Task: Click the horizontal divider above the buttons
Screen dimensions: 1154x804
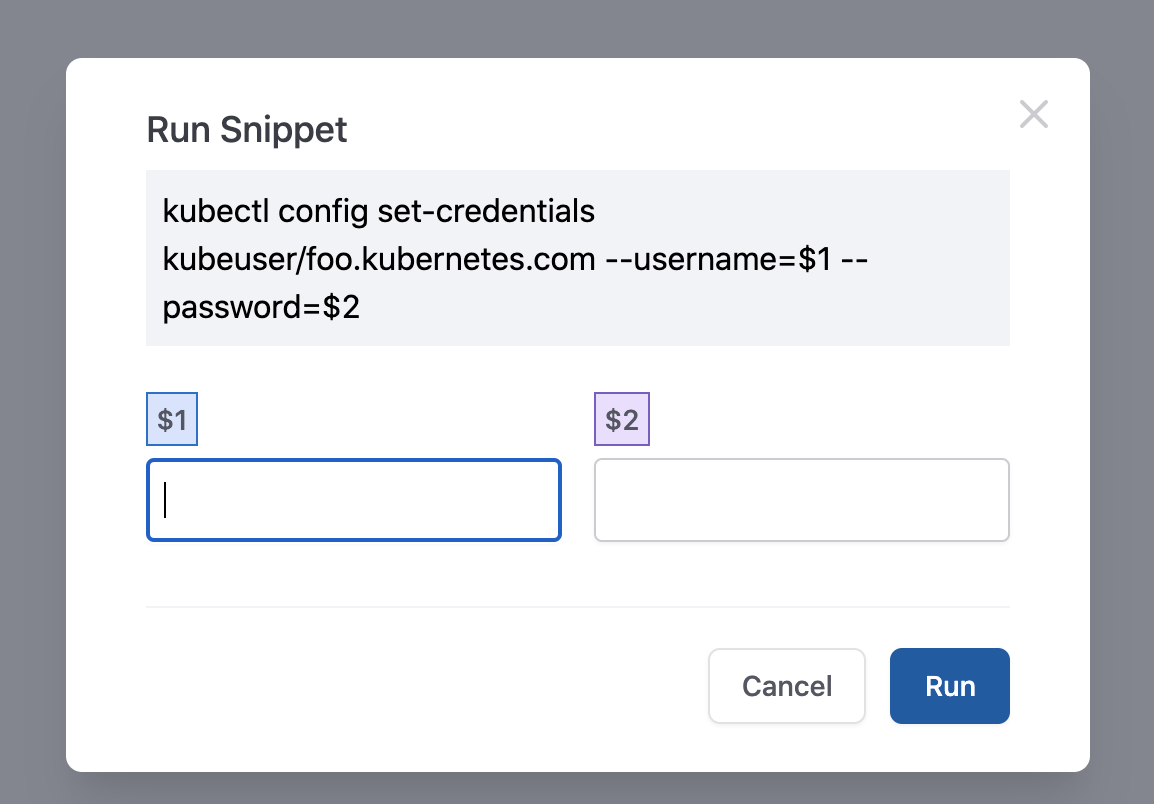Action: (x=578, y=607)
